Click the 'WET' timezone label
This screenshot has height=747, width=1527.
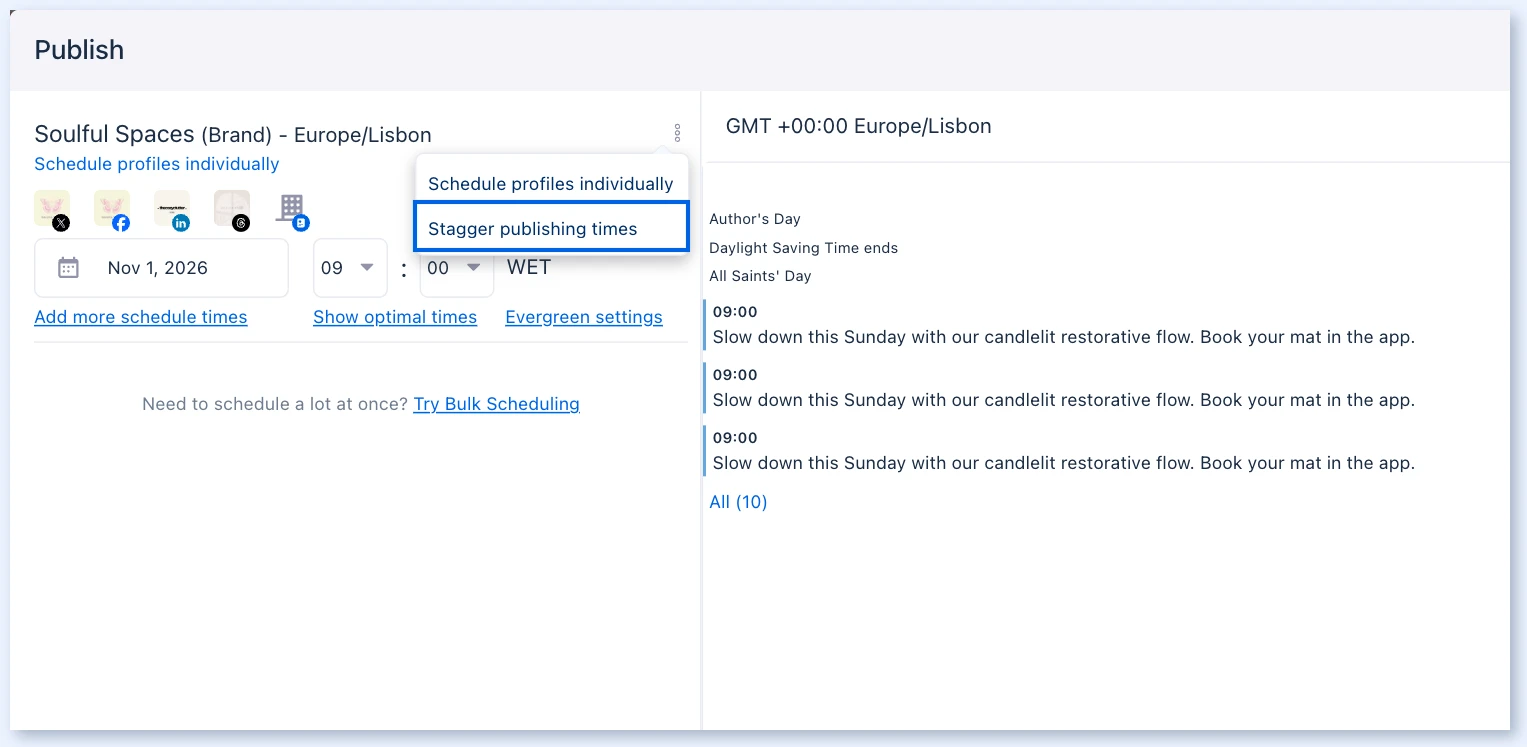529,267
